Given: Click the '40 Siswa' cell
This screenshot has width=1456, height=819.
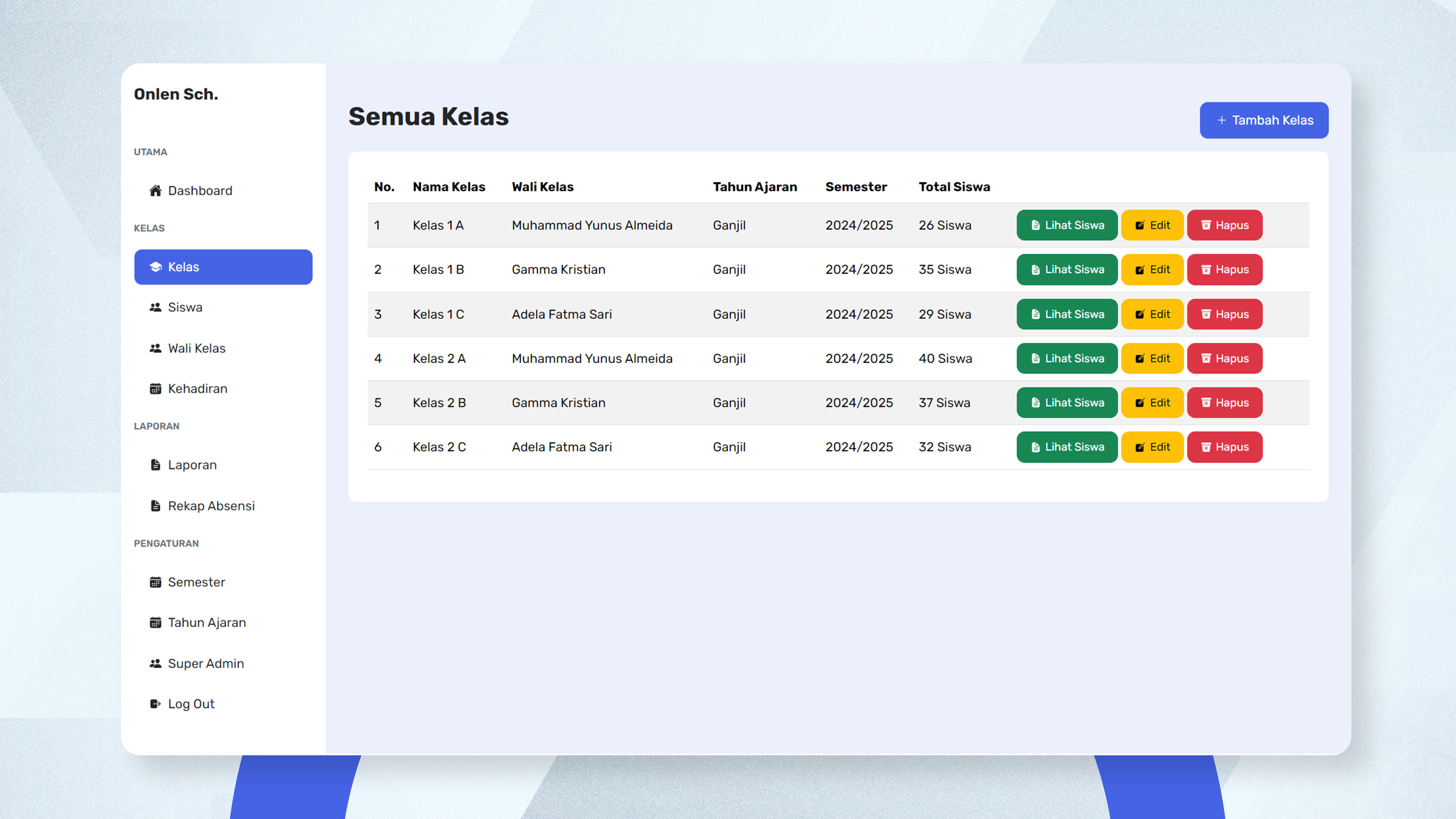Looking at the screenshot, I should (x=945, y=358).
